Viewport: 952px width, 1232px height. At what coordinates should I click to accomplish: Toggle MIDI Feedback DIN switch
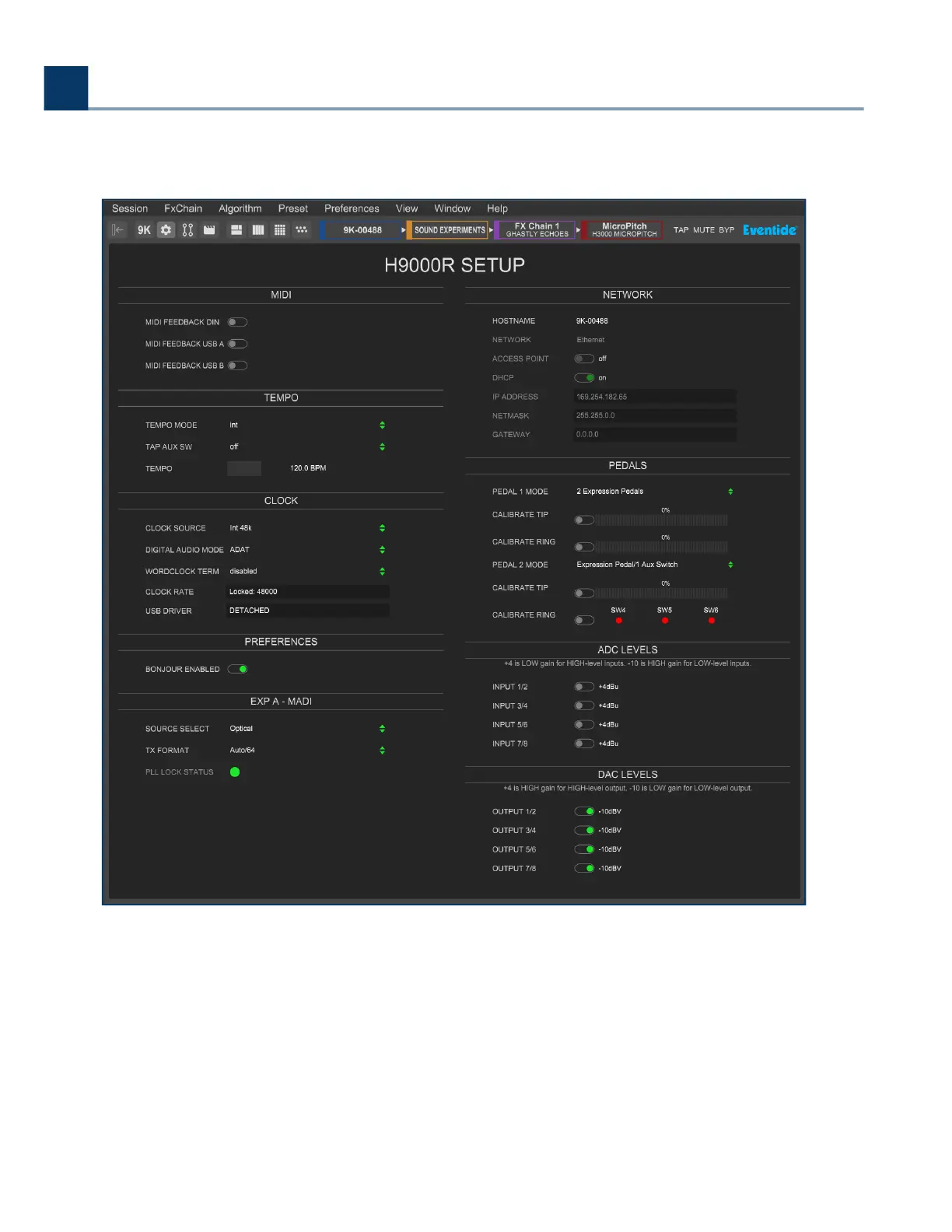[237, 322]
